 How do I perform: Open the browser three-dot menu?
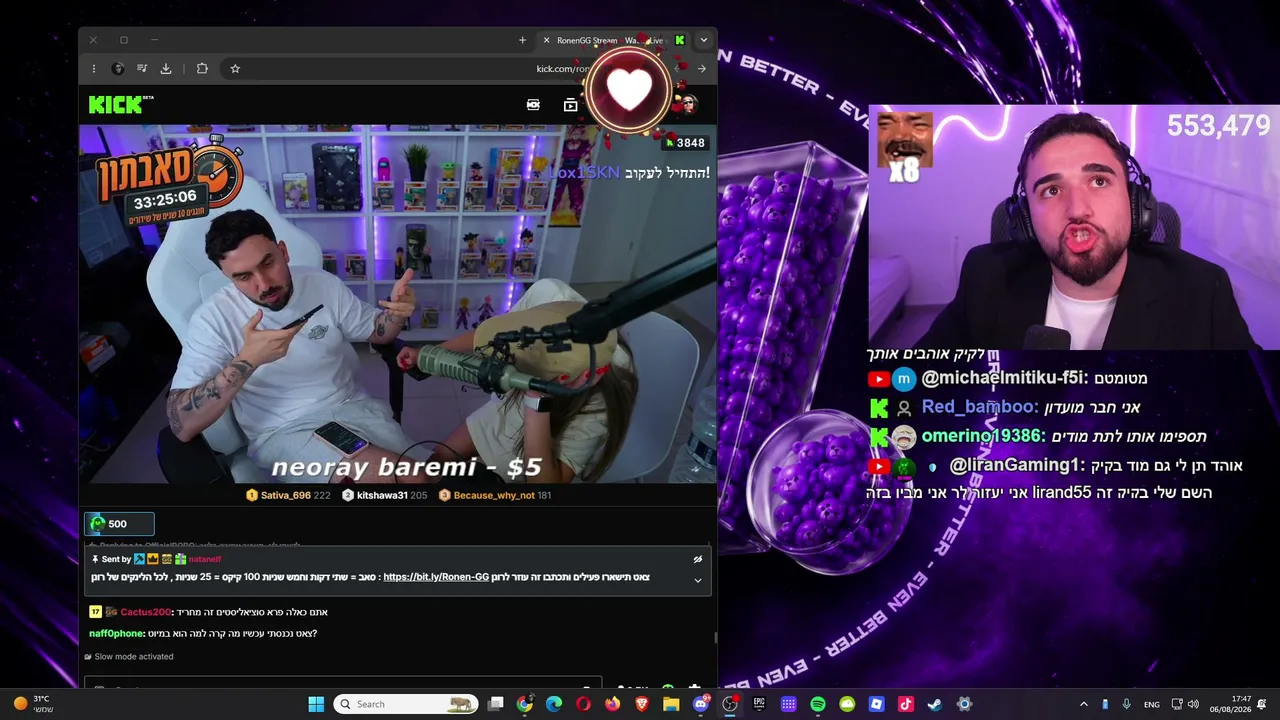tap(93, 68)
